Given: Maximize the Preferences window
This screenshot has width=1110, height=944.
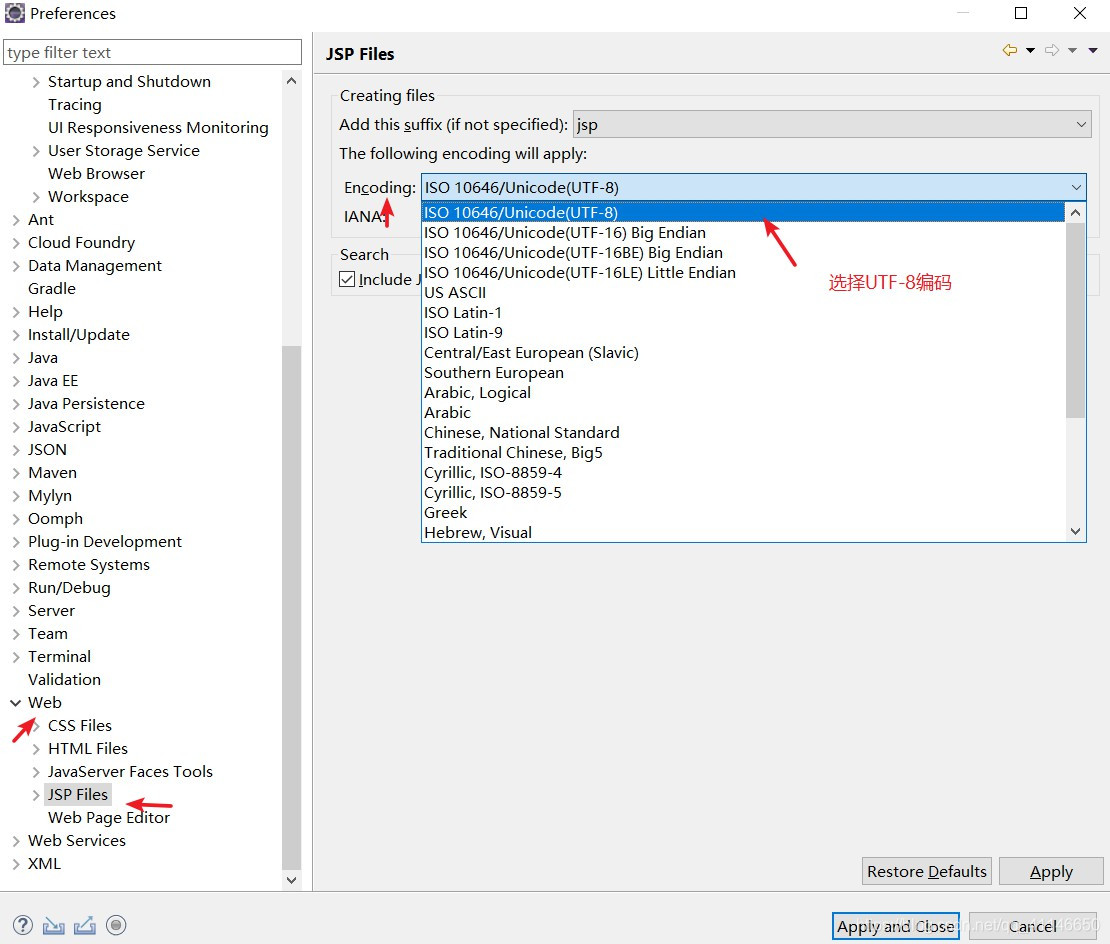Looking at the screenshot, I should click(x=1021, y=13).
